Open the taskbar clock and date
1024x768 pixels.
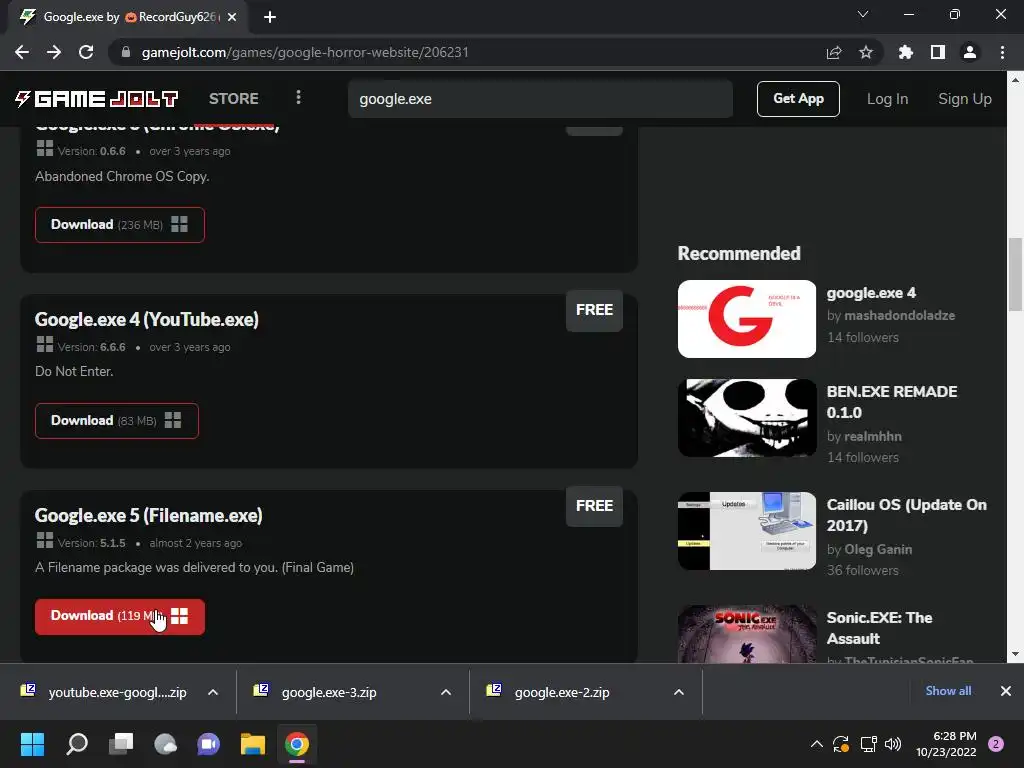(946, 744)
